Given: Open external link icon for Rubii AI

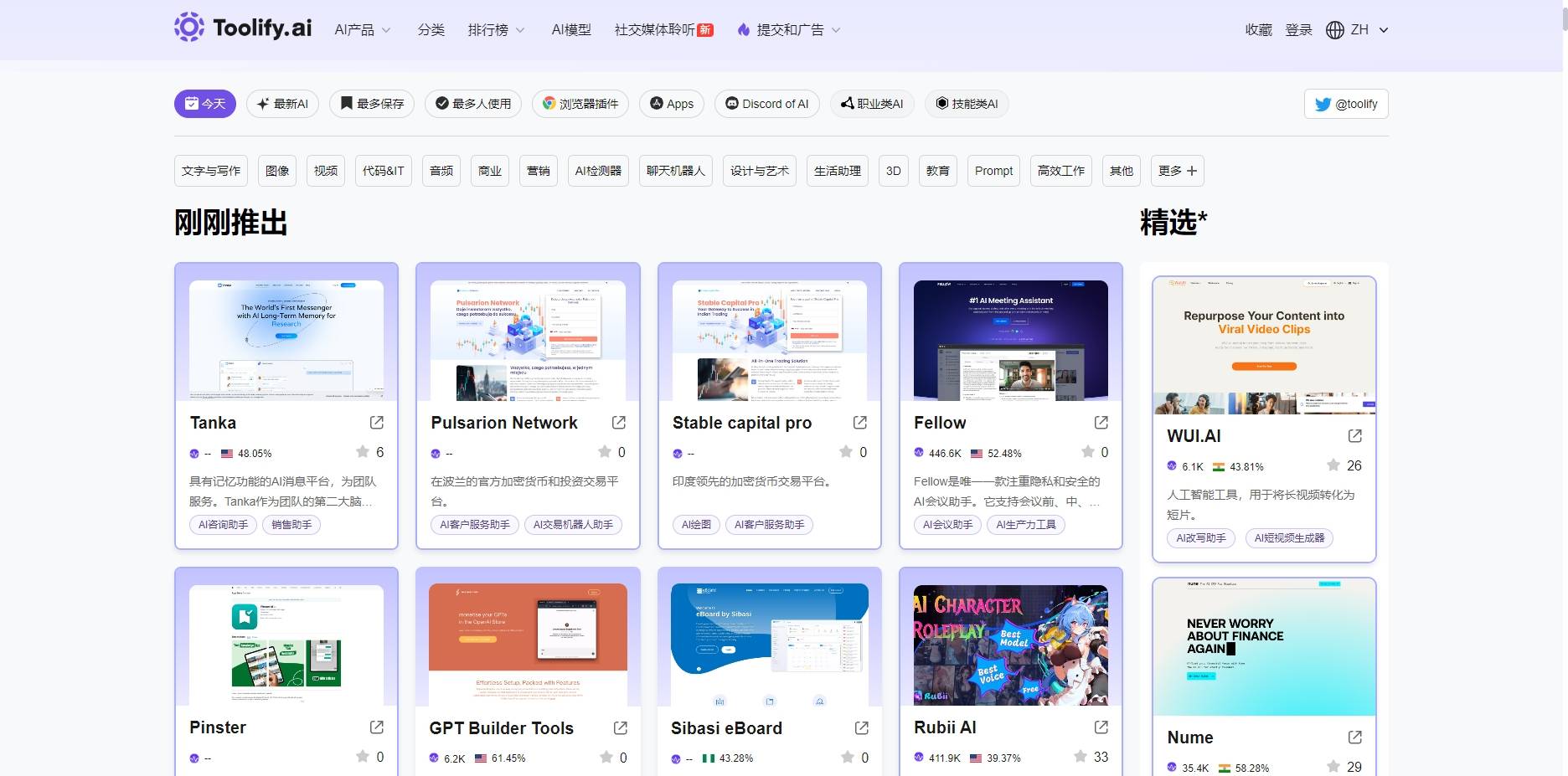Looking at the screenshot, I should coord(1101,727).
